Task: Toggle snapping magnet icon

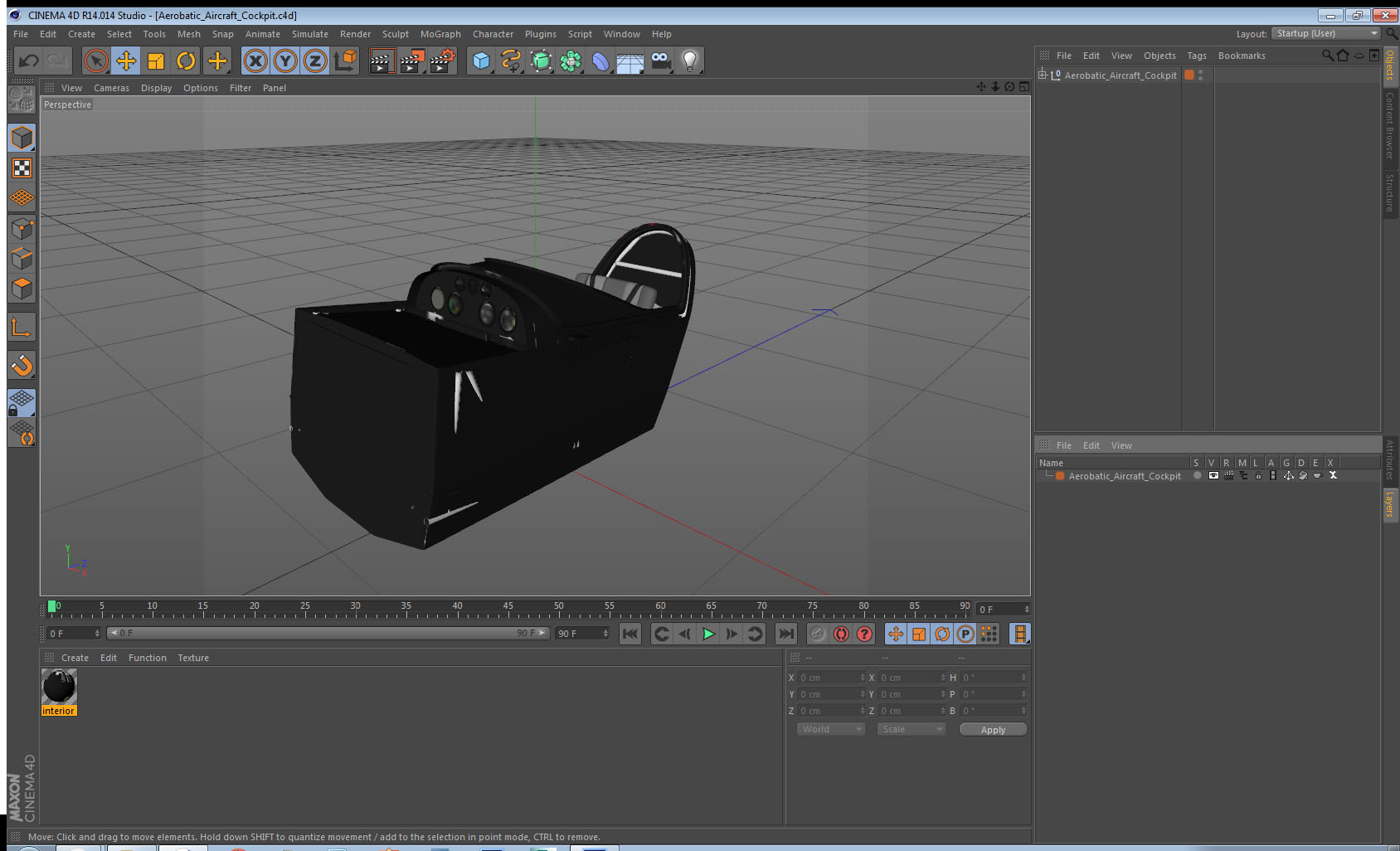Action: point(22,365)
